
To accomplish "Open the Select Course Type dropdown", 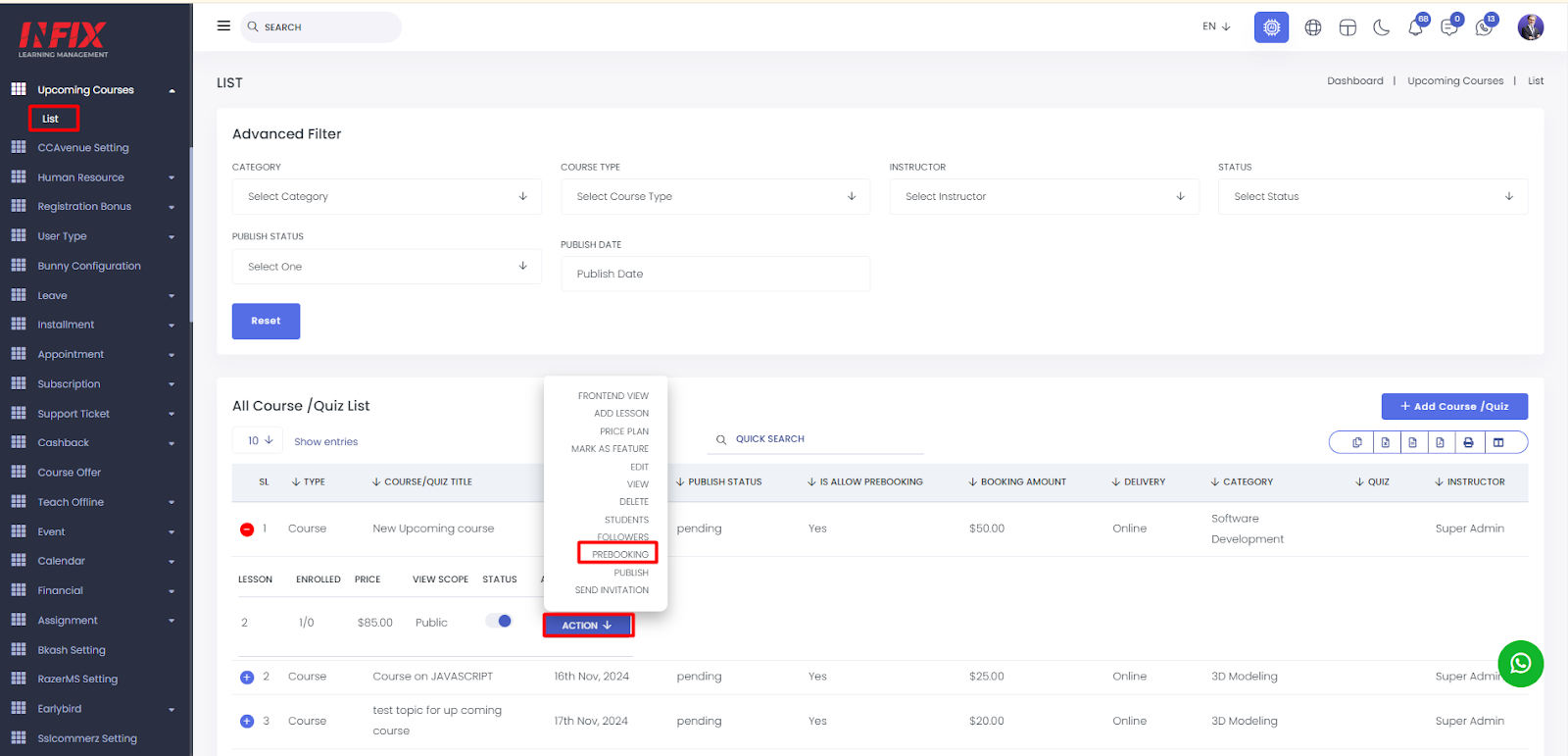I will (715, 196).
